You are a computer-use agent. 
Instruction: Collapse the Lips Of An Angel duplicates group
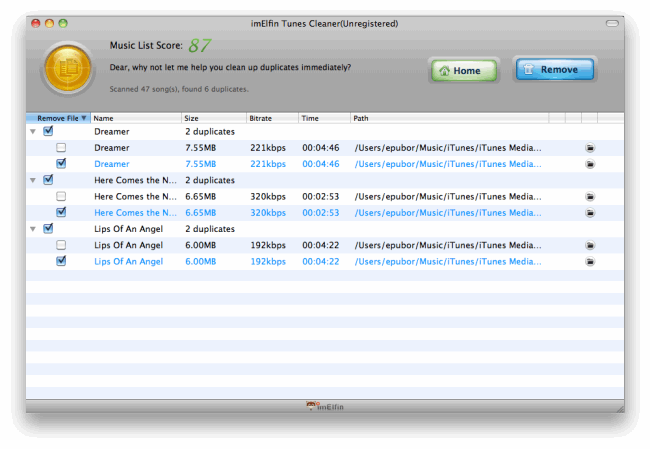point(33,229)
